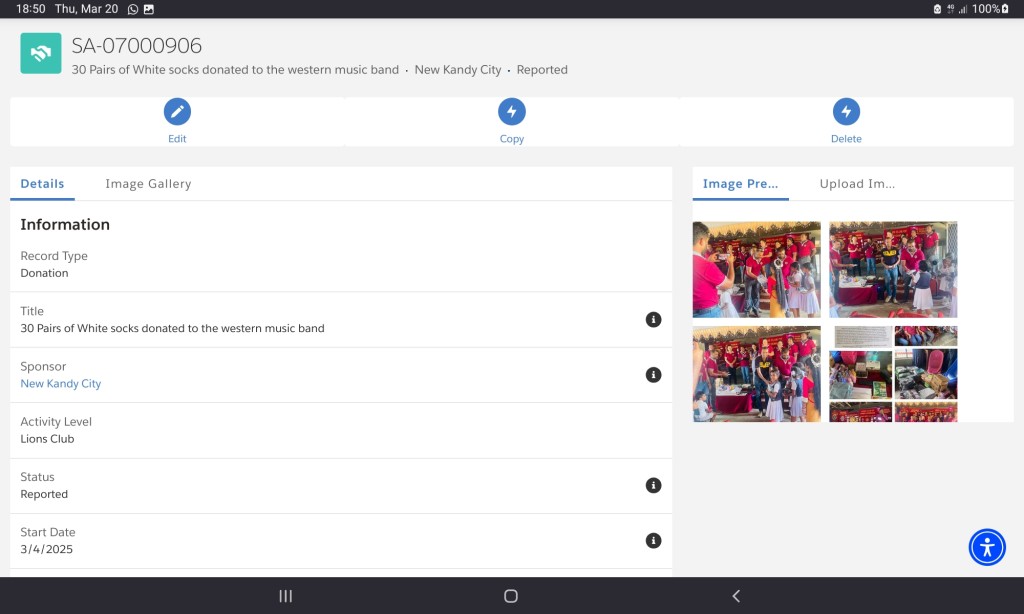The image size is (1024, 614).
Task: Tap Android recent apps button
Action: point(285,596)
